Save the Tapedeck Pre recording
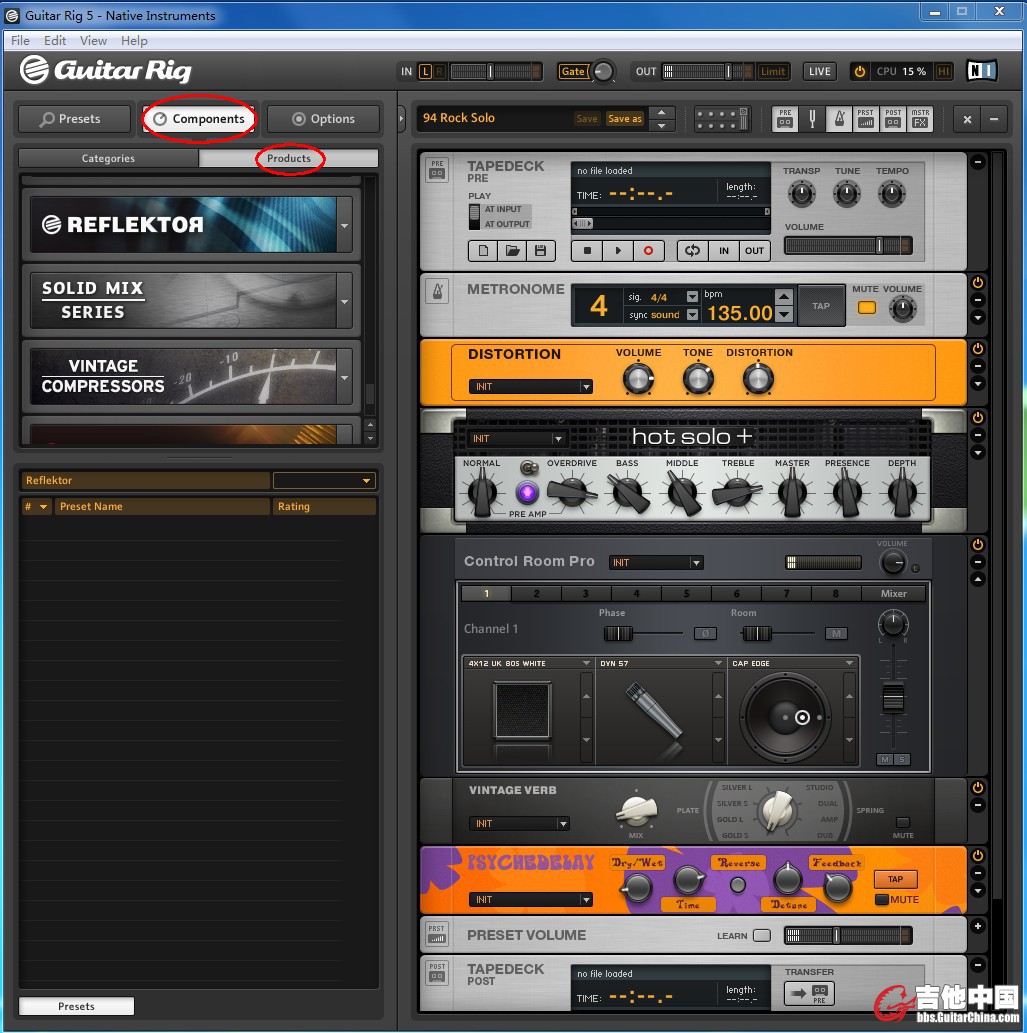The image size is (1027, 1033). pos(541,251)
